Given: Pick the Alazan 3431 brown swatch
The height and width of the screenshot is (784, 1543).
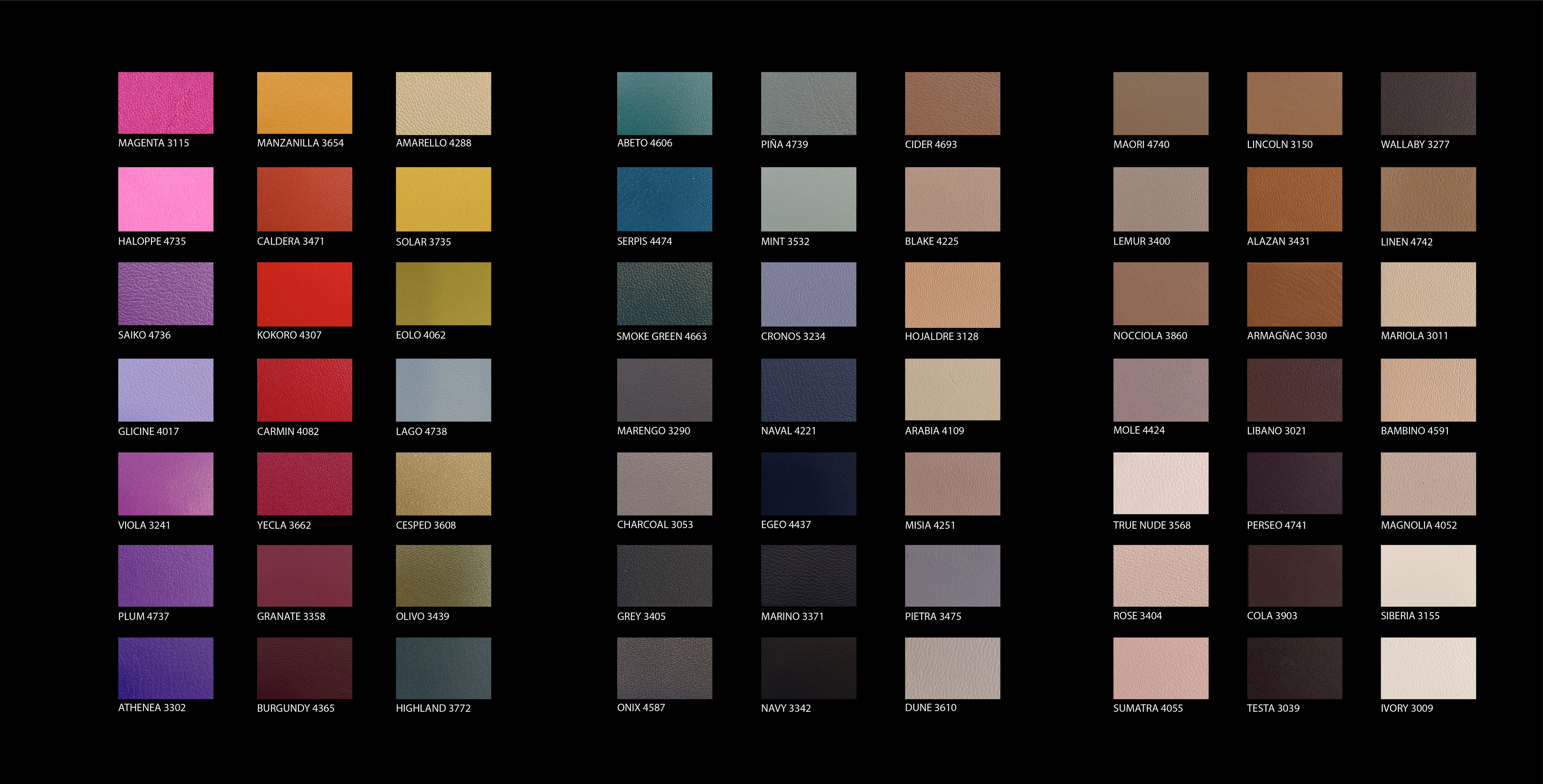Looking at the screenshot, I should point(1294,199).
